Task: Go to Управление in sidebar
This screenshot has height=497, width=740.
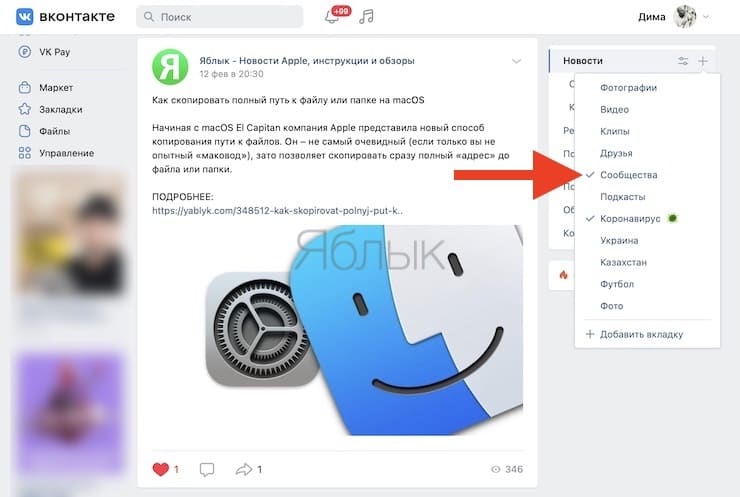Action: coord(67,153)
